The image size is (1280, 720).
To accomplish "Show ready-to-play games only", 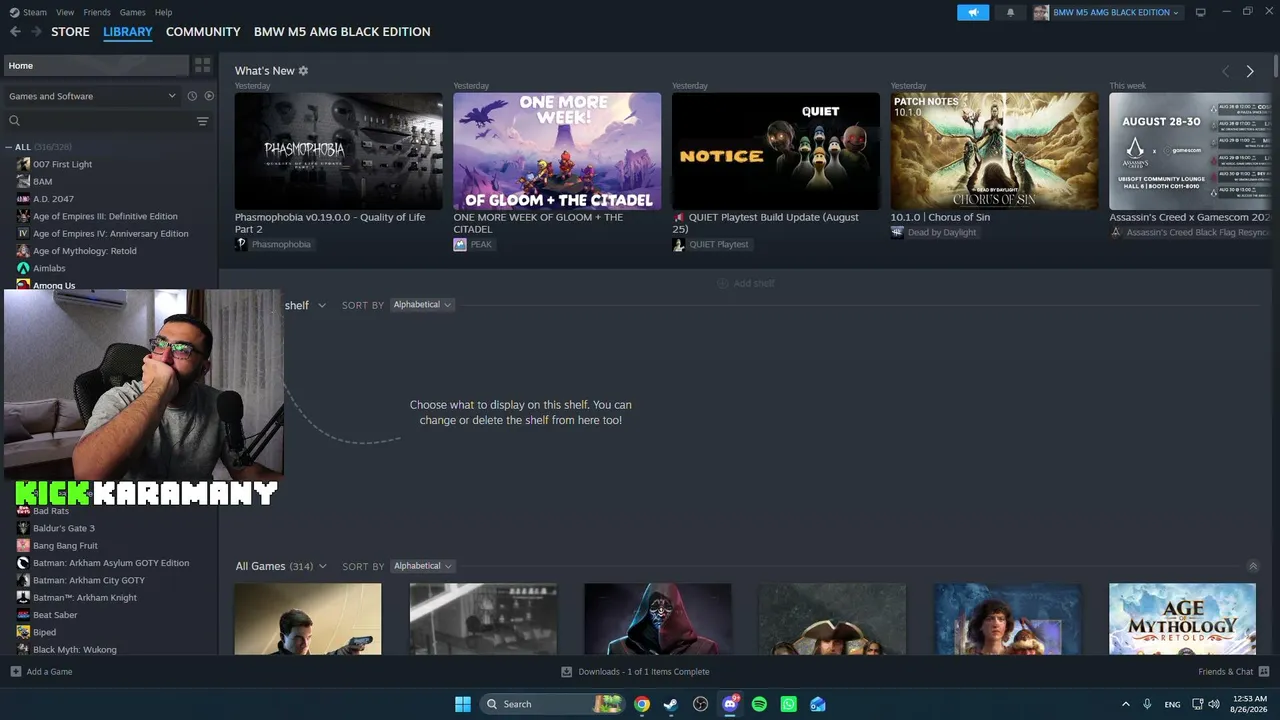I will coord(209,96).
